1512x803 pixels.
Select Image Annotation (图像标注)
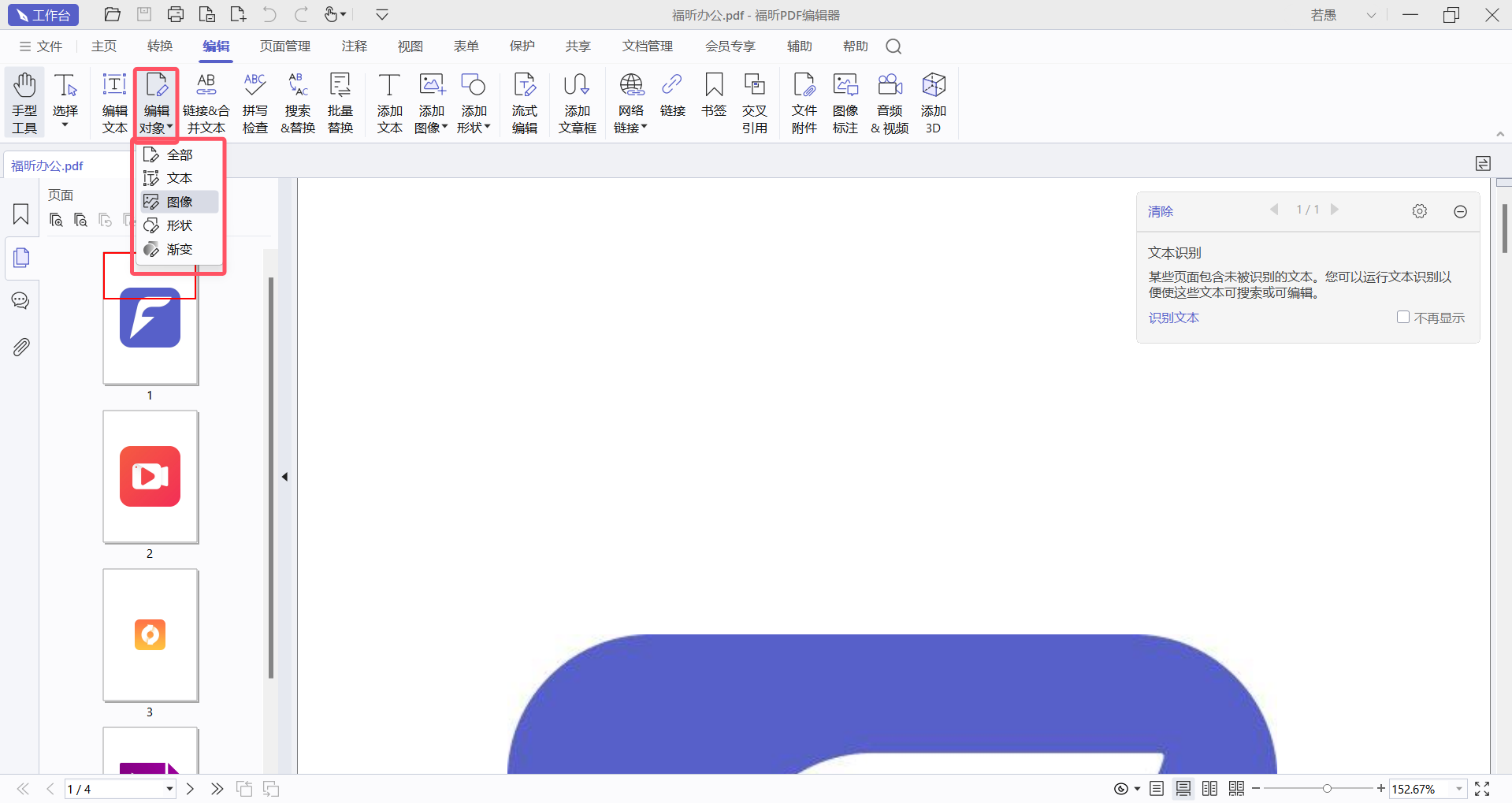tap(845, 103)
